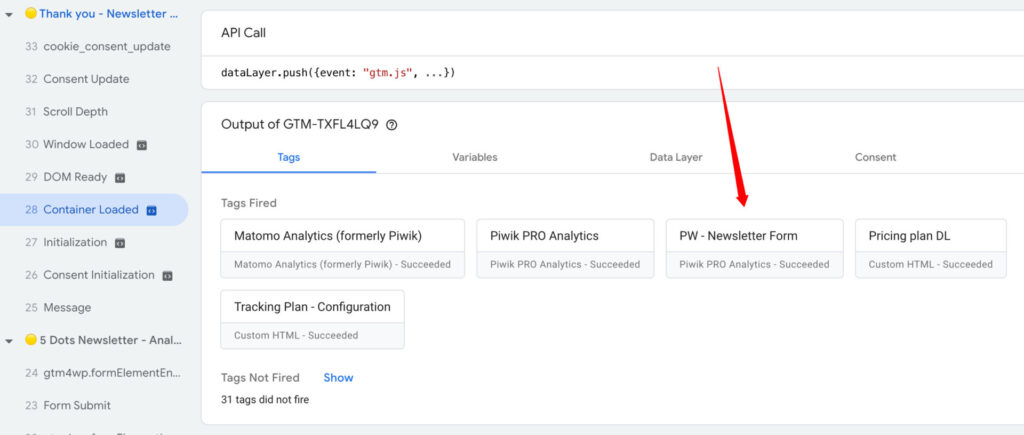Click the code icon next to DOM Ready

(120, 178)
